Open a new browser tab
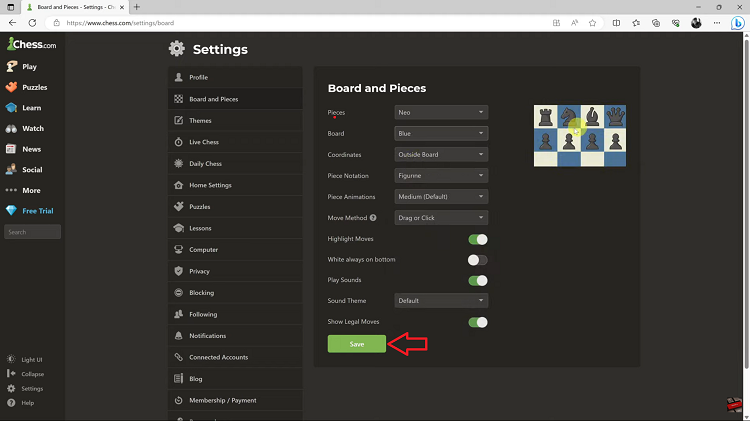Screen dimensions: 750x421 137,7
